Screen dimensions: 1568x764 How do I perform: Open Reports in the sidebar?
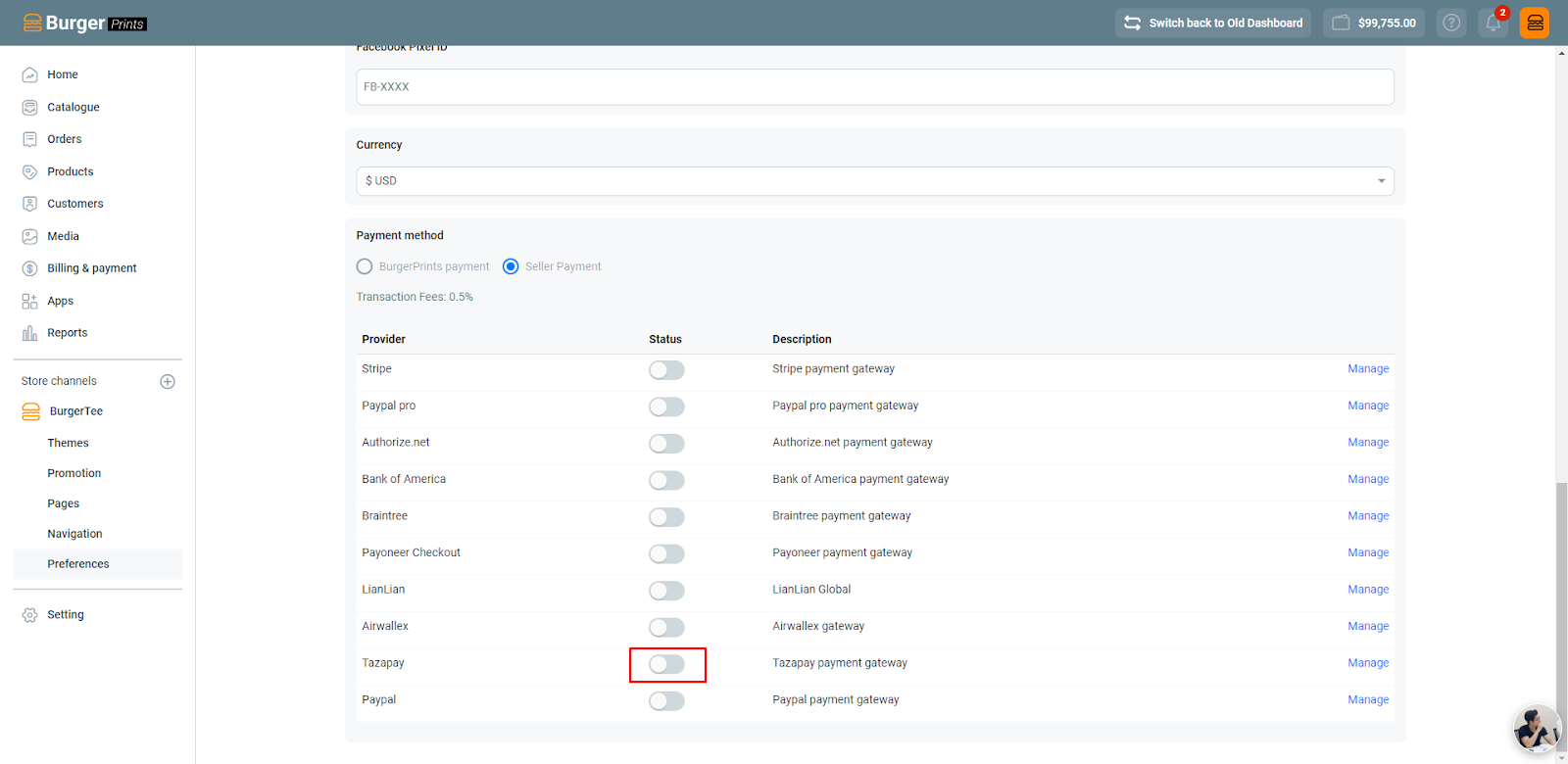pyautogui.click(x=68, y=333)
